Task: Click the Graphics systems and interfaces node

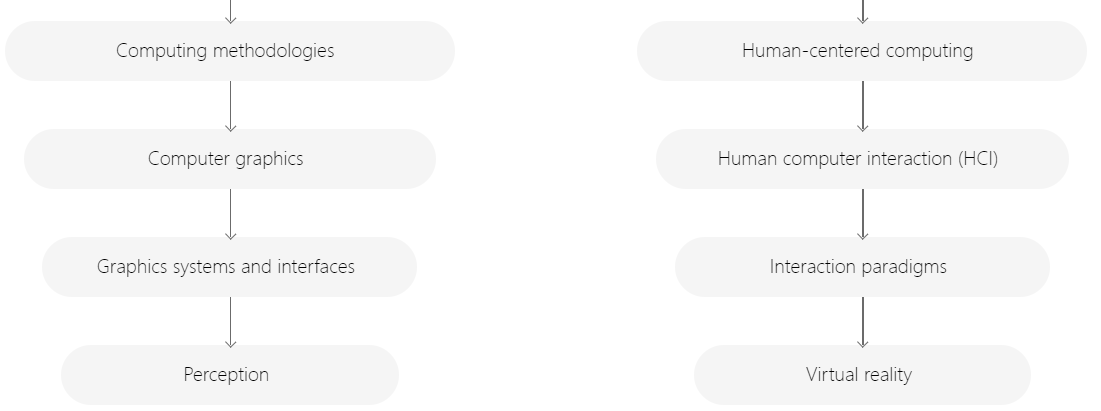Action: click(230, 267)
